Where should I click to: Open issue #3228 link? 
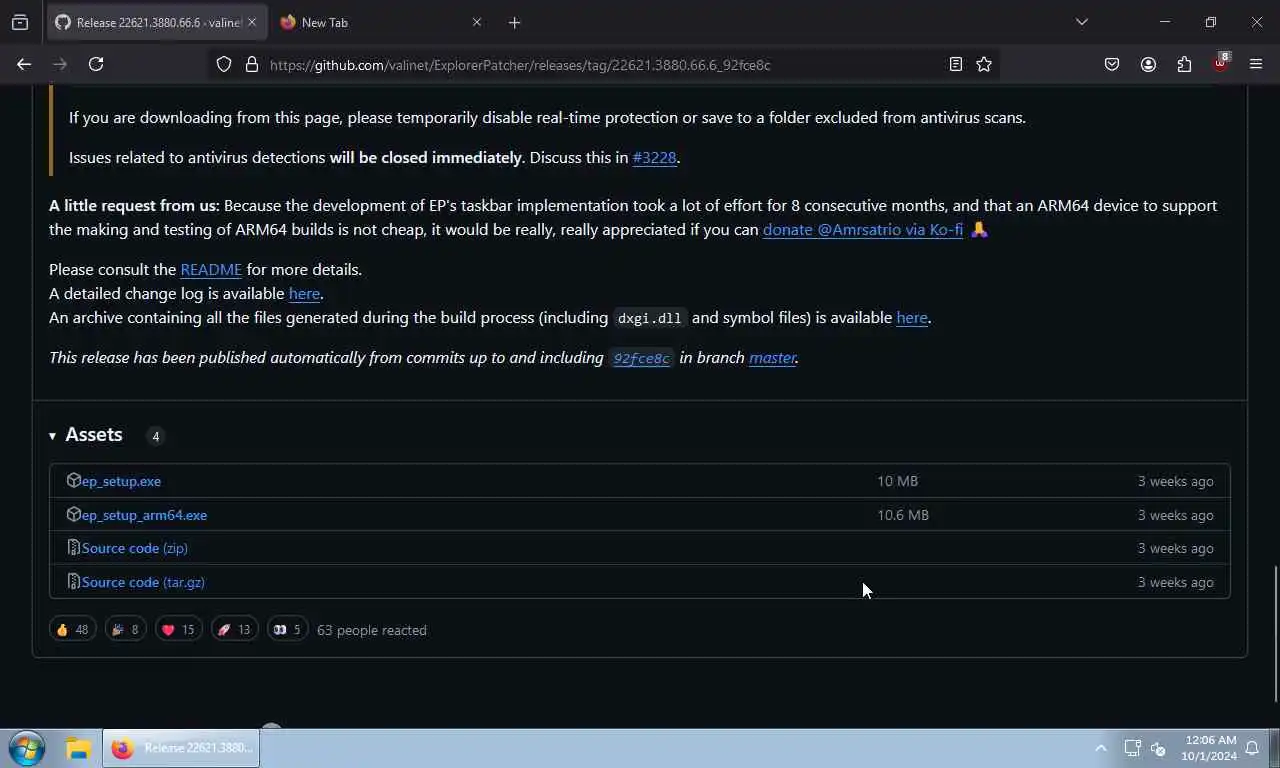coord(654,157)
